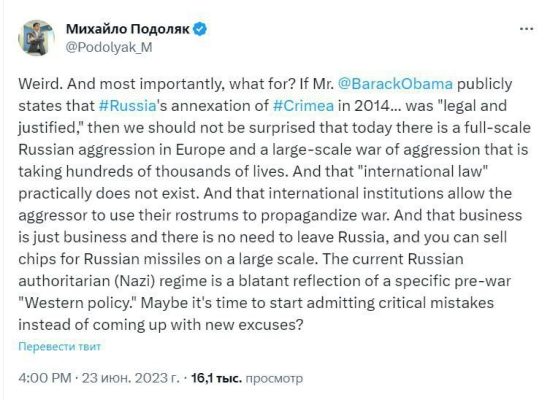Click the 23 июн. 2023 г. date

coord(130,378)
